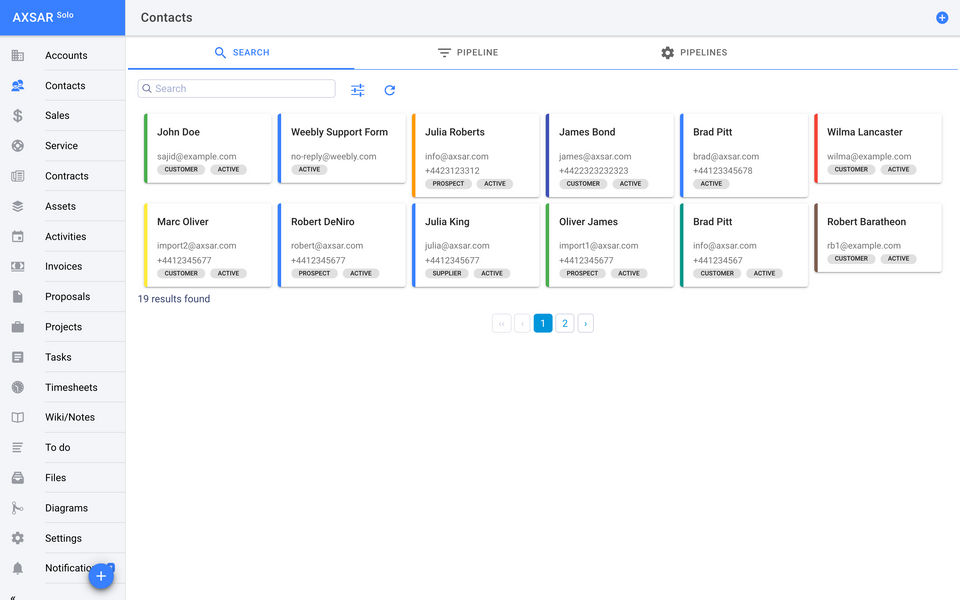960x600 pixels.
Task: Go to page 2 of results
Action: pyautogui.click(x=565, y=323)
